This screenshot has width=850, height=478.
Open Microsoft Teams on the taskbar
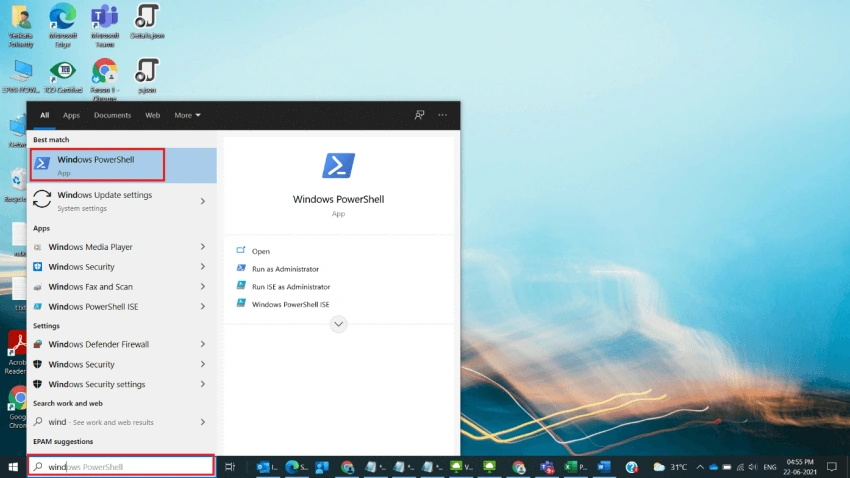coord(546,467)
